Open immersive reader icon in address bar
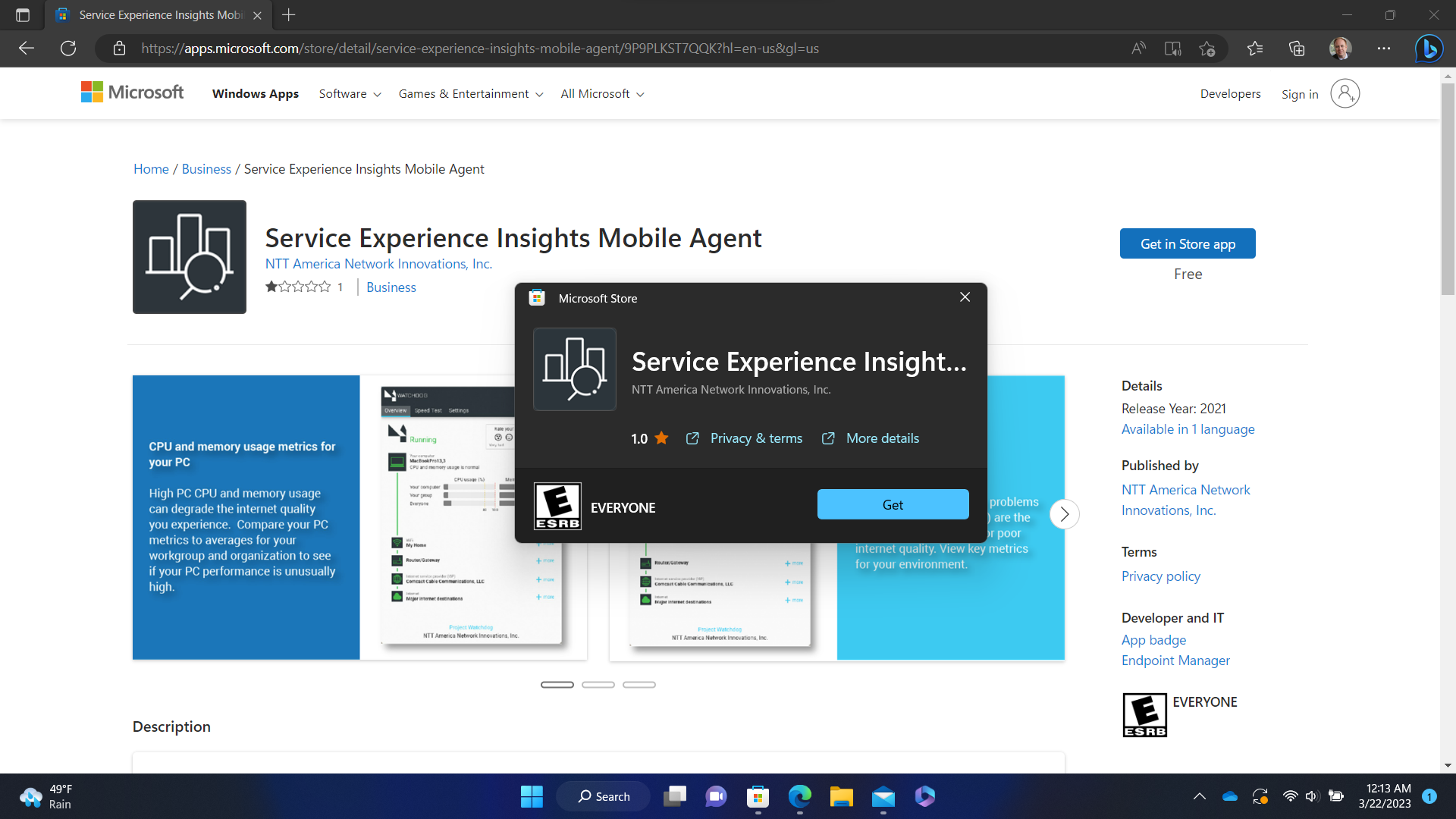 (x=1172, y=49)
